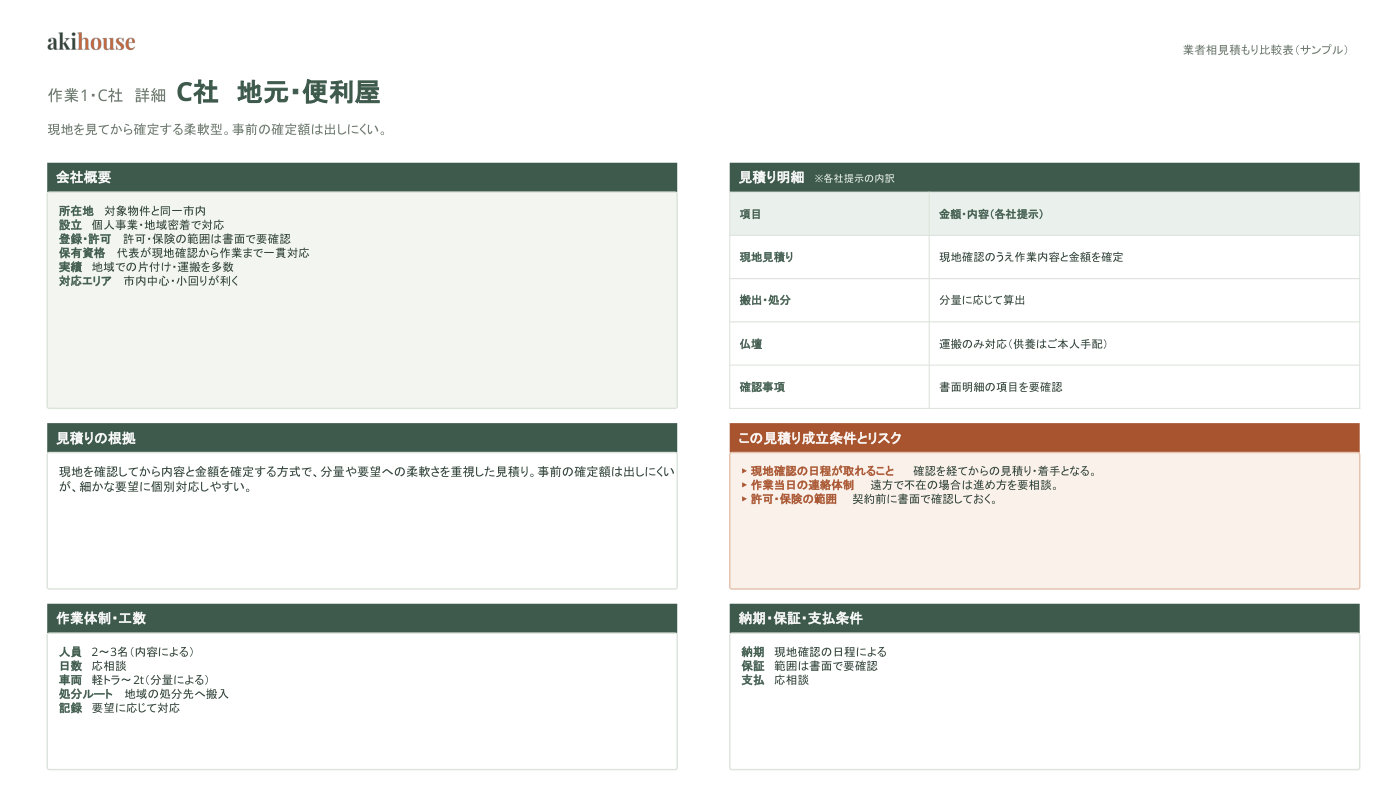This screenshot has height=788, width=1400.
Task: Click the 実績 地域での片付け・運搬を多数 row
Action: [146, 267]
